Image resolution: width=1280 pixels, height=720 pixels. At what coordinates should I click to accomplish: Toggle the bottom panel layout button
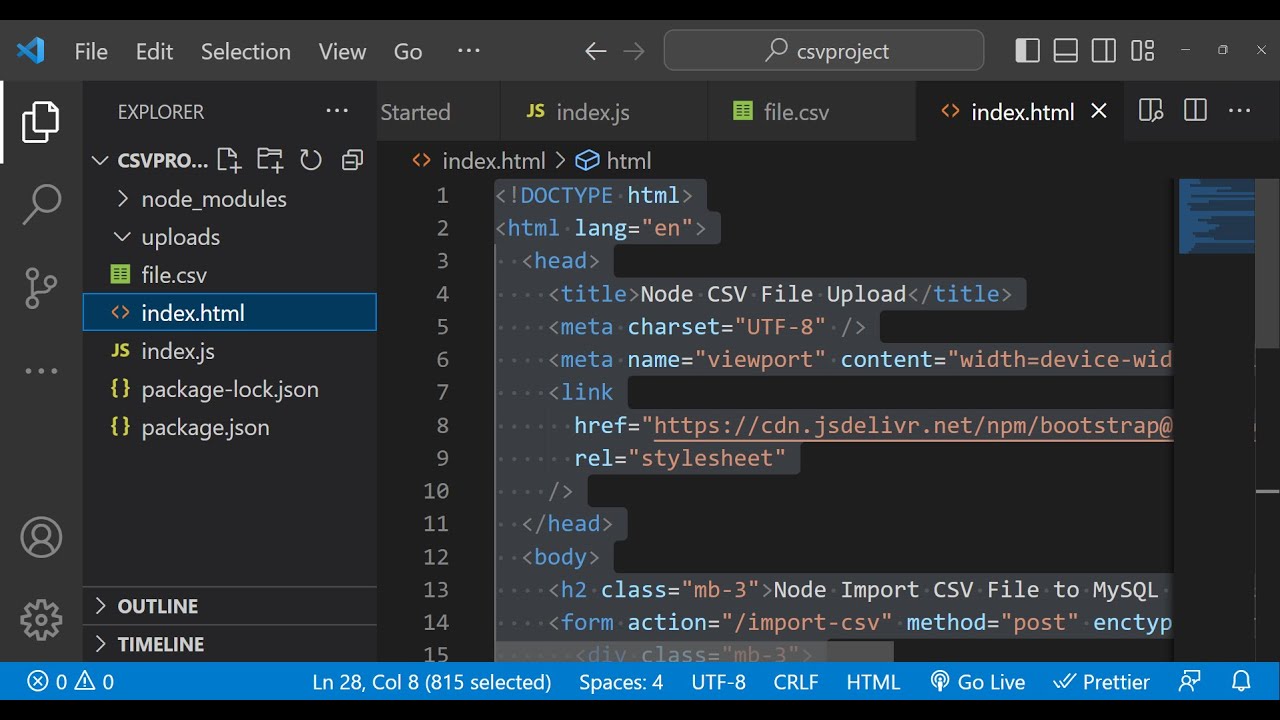click(1066, 51)
